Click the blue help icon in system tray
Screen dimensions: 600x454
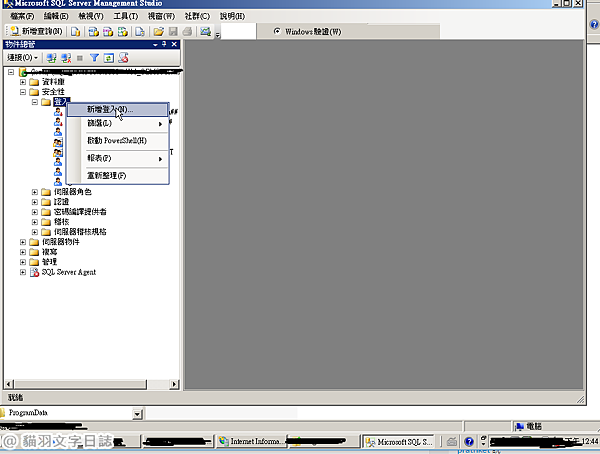(x=469, y=442)
